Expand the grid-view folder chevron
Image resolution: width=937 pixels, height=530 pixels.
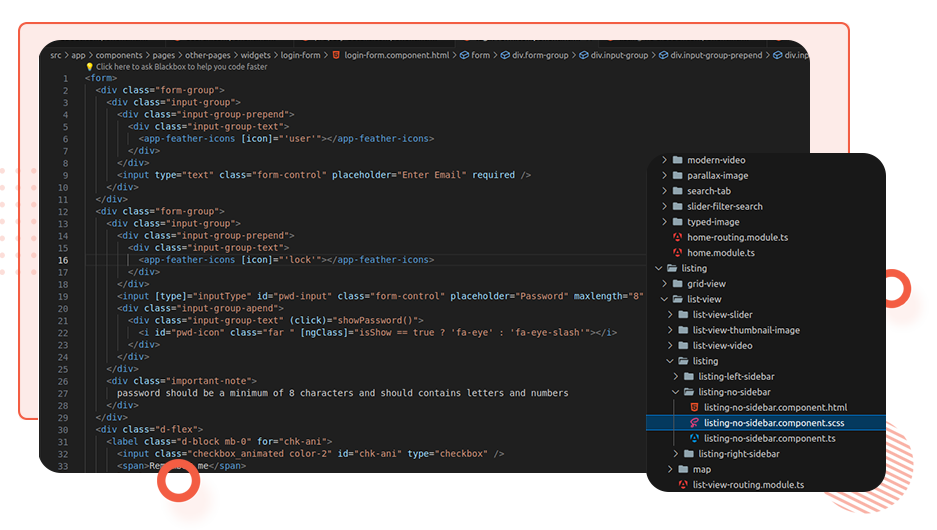click(x=664, y=284)
